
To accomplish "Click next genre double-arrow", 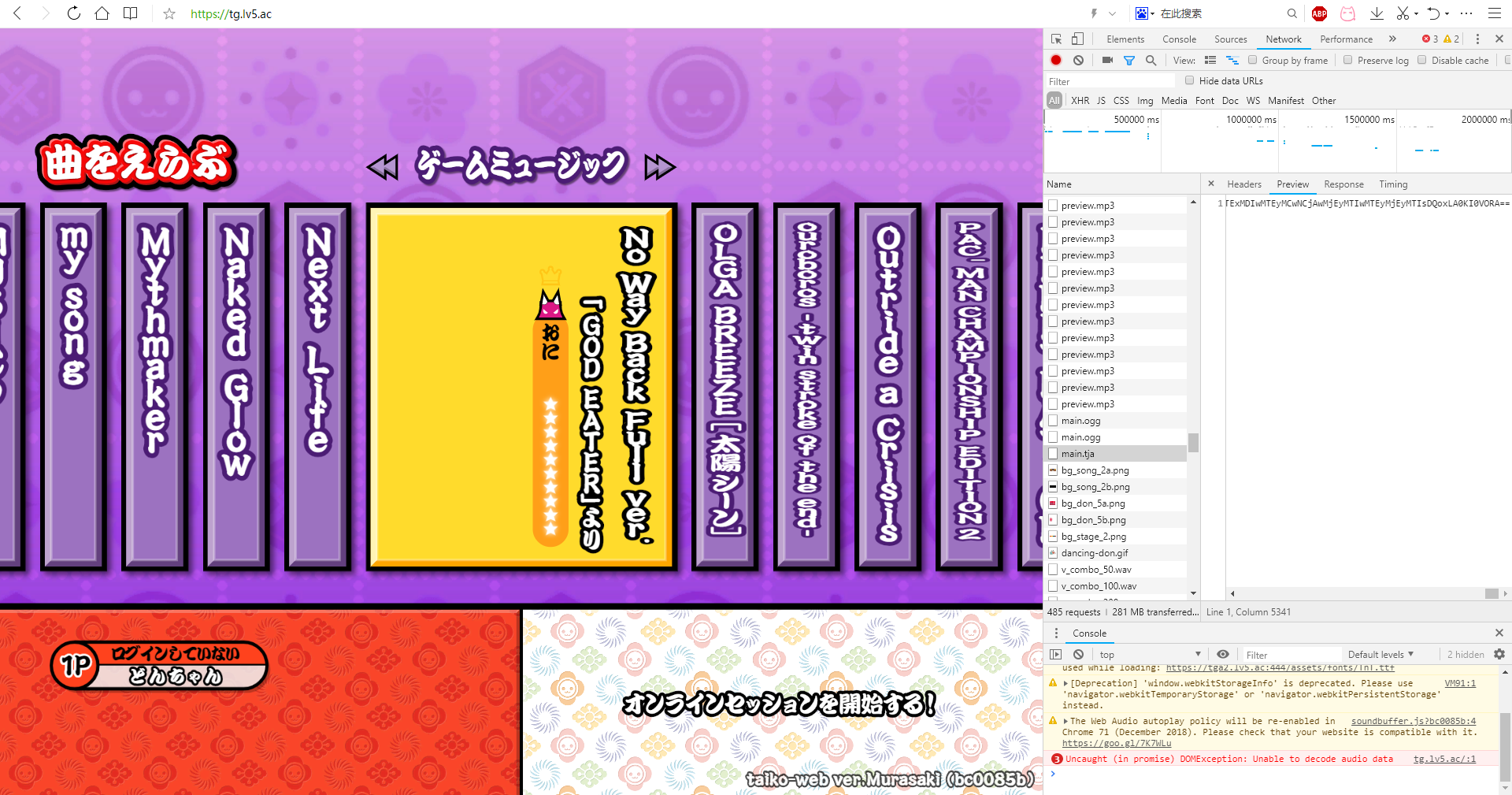I will point(660,166).
